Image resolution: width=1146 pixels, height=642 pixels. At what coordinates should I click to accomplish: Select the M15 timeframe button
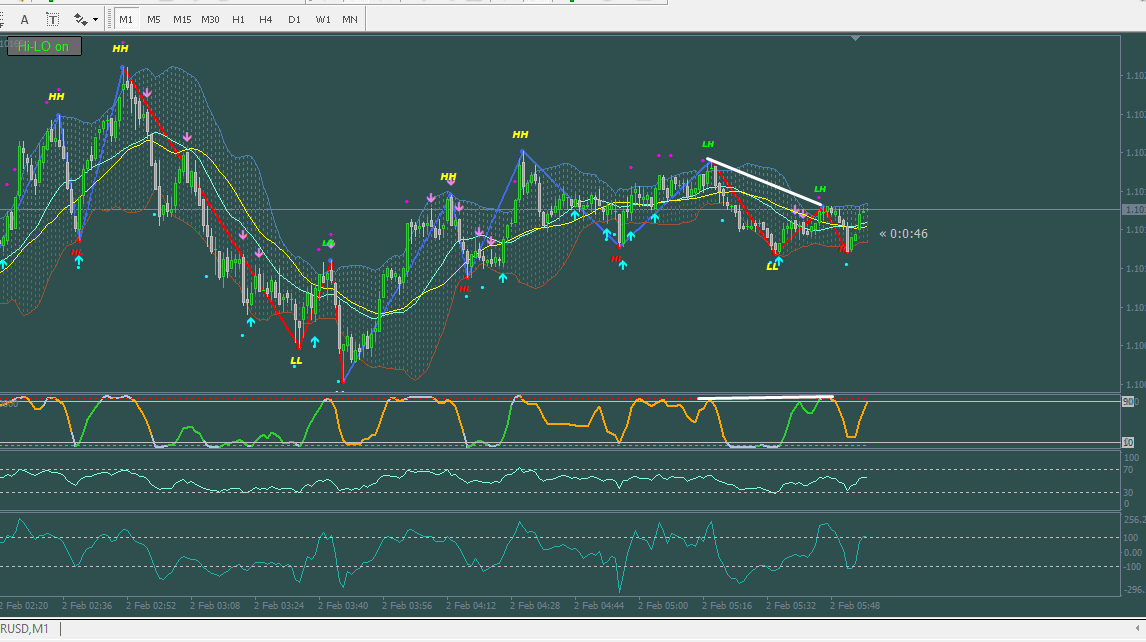pyautogui.click(x=182, y=19)
